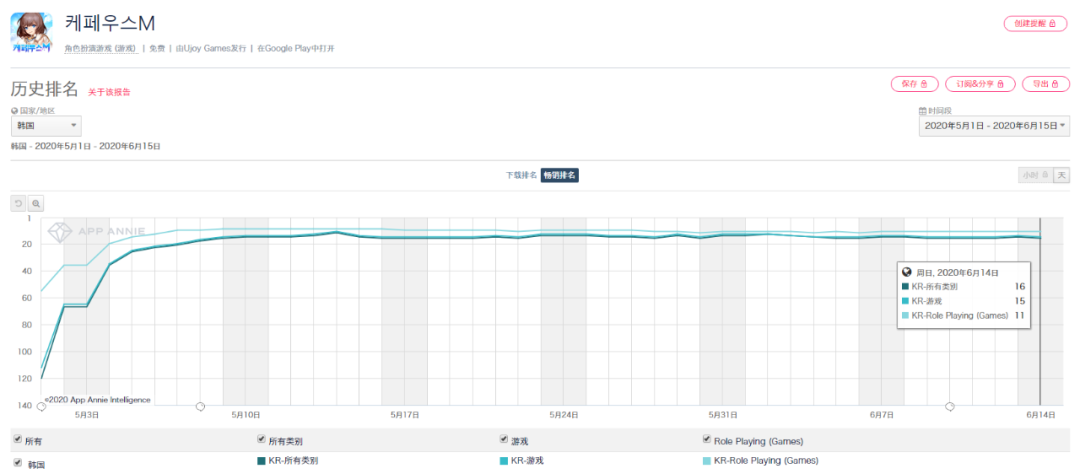
Task: Uncheck the Role Playing (Games) checkbox
Action: pos(708,440)
